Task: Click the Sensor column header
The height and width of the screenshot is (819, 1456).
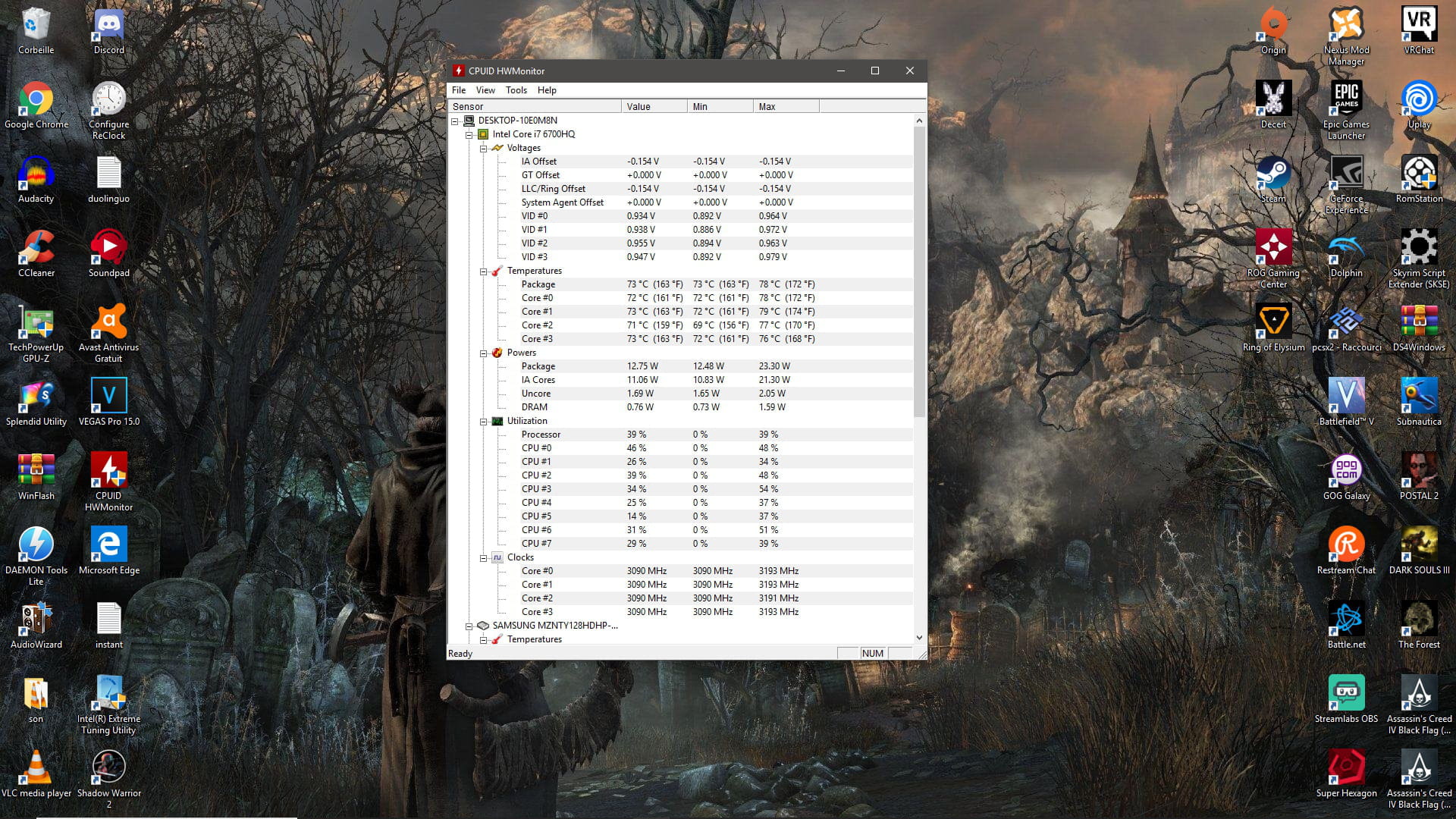Action: (x=535, y=106)
